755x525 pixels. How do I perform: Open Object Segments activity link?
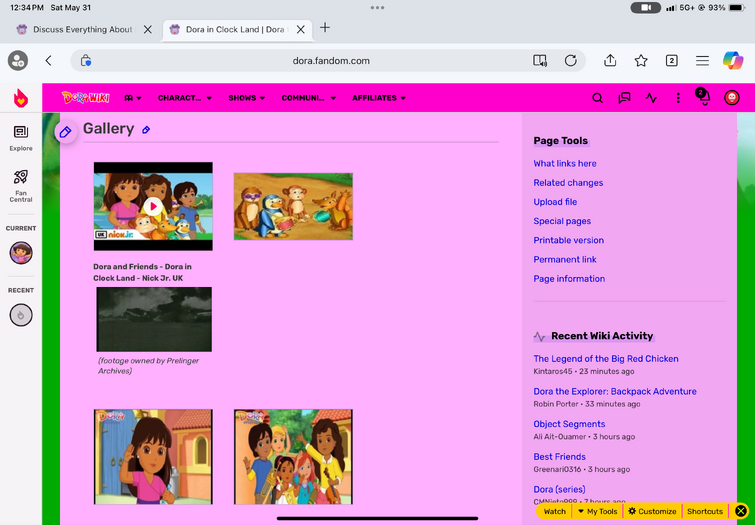tap(569, 424)
